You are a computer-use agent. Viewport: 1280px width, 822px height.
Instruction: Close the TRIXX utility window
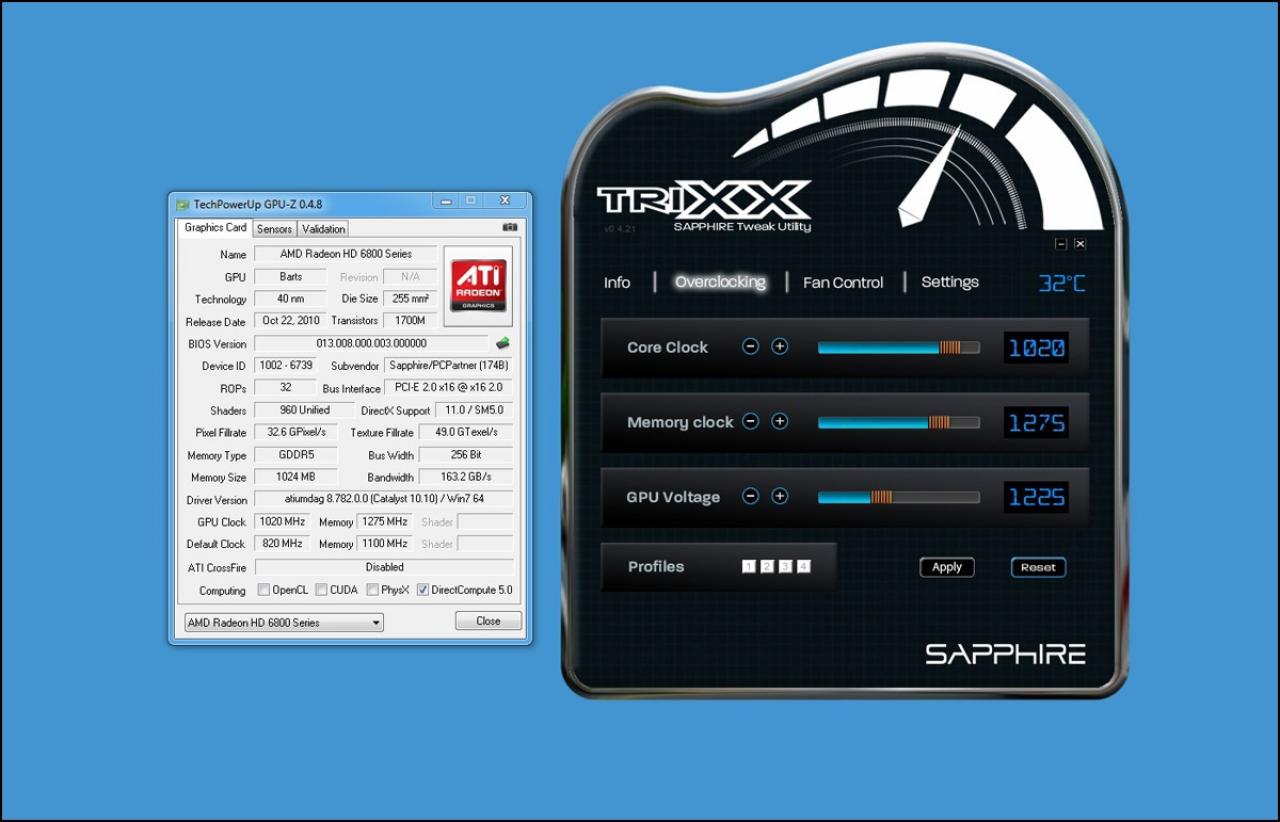tap(1080, 244)
